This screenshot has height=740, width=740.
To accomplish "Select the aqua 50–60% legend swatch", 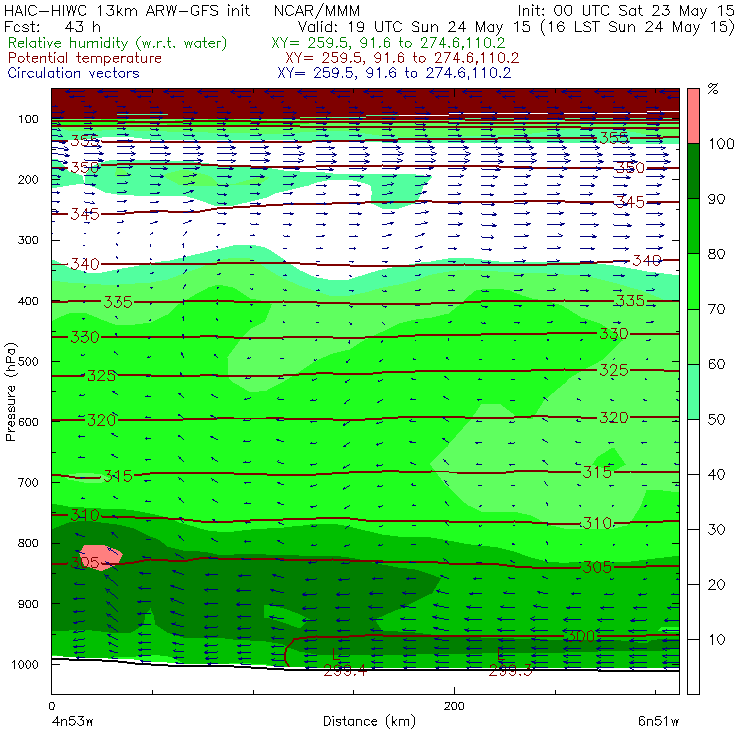I will 693,392.
